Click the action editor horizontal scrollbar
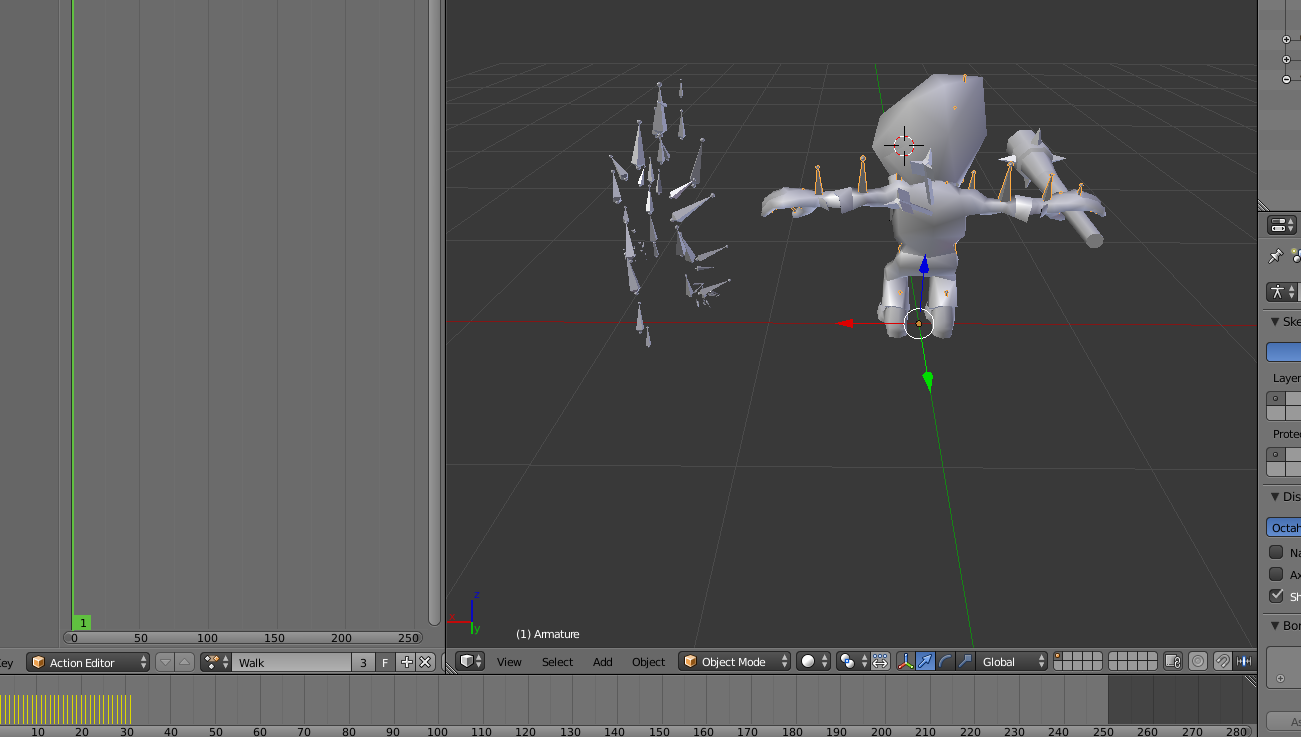The width and height of the screenshot is (1301, 737). click(x=242, y=637)
